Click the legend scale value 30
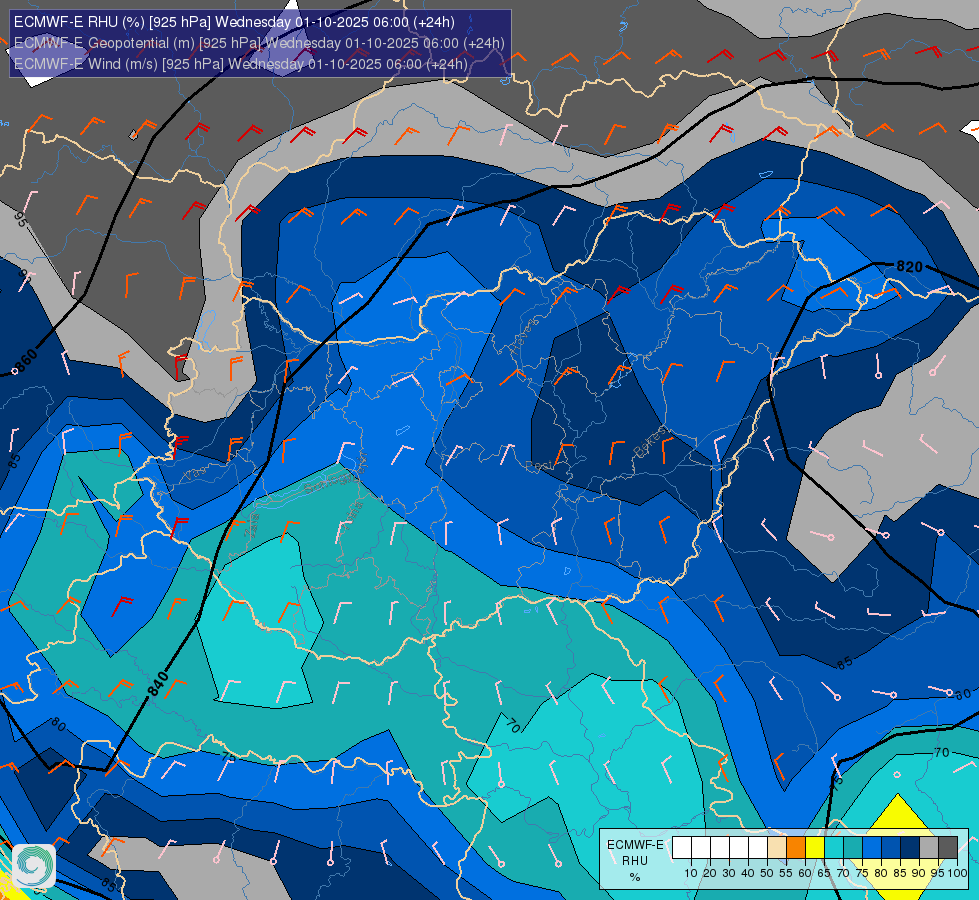Image resolution: width=979 pixels, height=900 pixels. (x=729, y=873)
